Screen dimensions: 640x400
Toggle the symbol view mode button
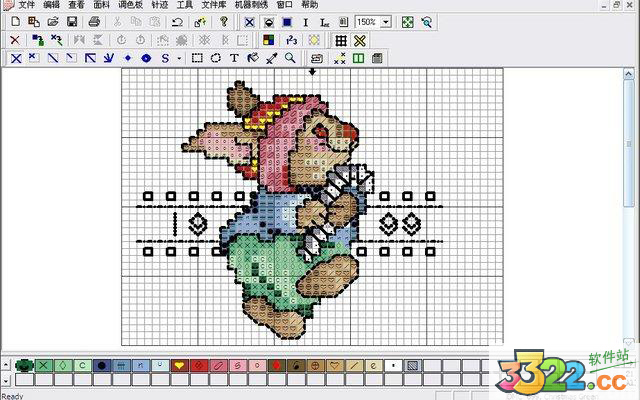point(269,22)
